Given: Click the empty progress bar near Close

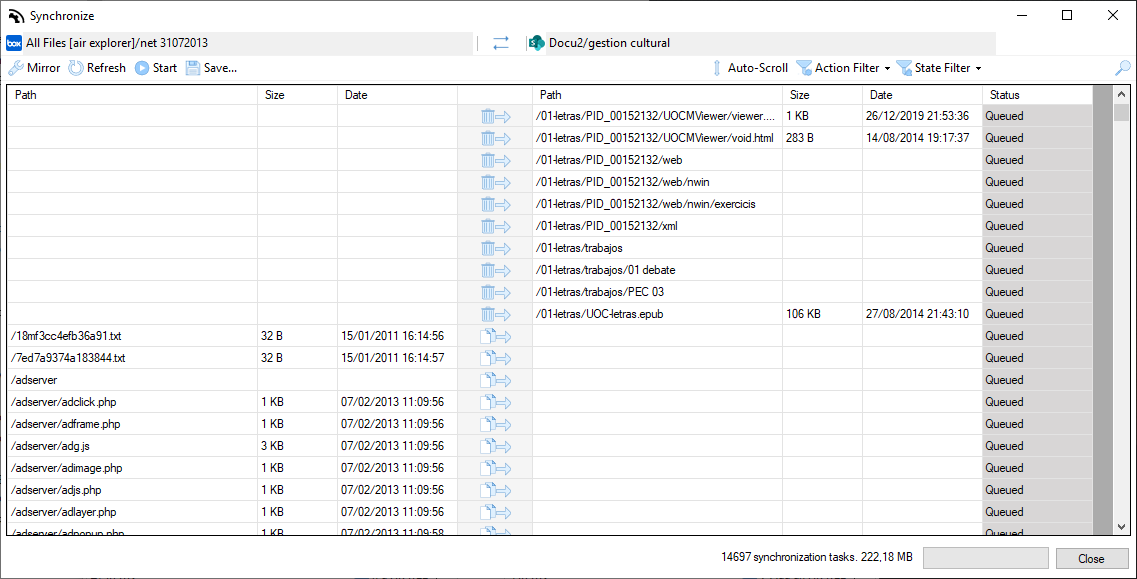Looking at the screenshot, I should 985,557.
